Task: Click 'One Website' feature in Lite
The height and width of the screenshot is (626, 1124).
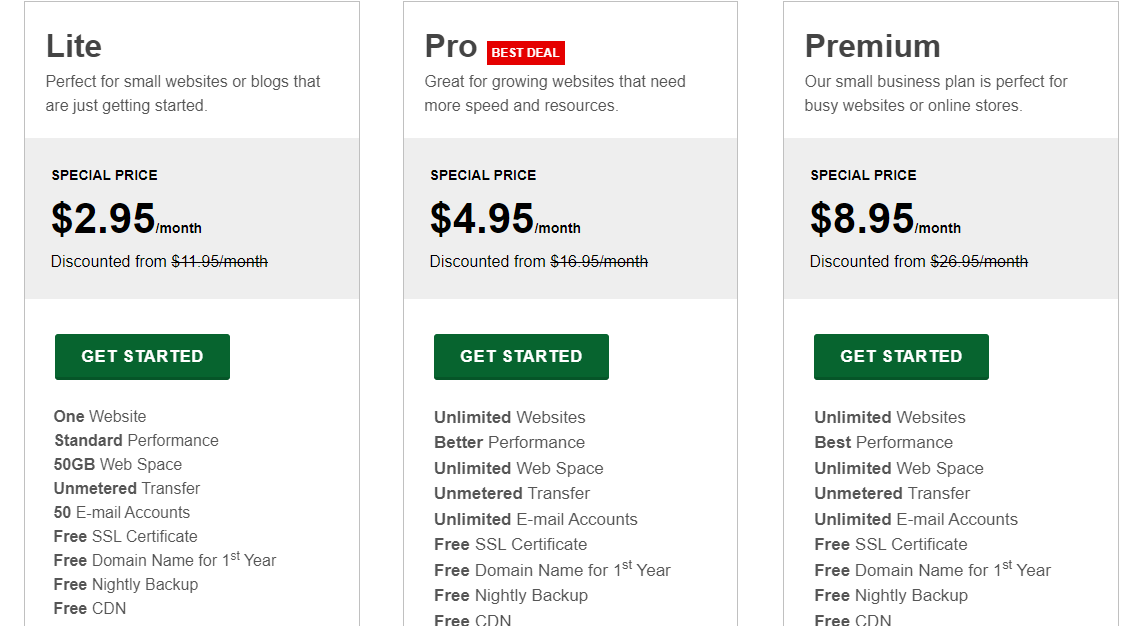Action: tap(100, 417)
